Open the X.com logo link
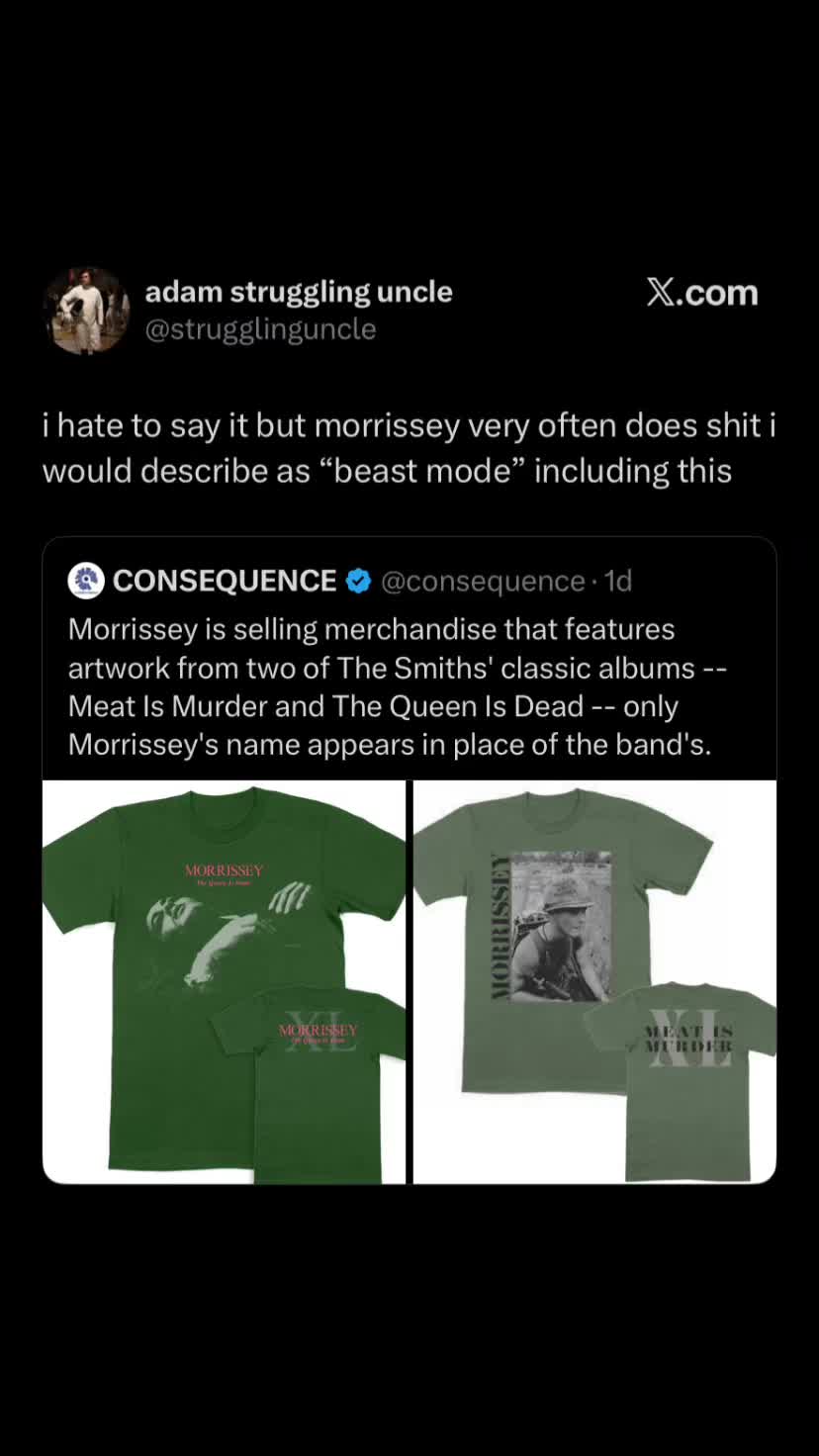The width and height of the screenshot is (819, 1456). click(702, 293)
